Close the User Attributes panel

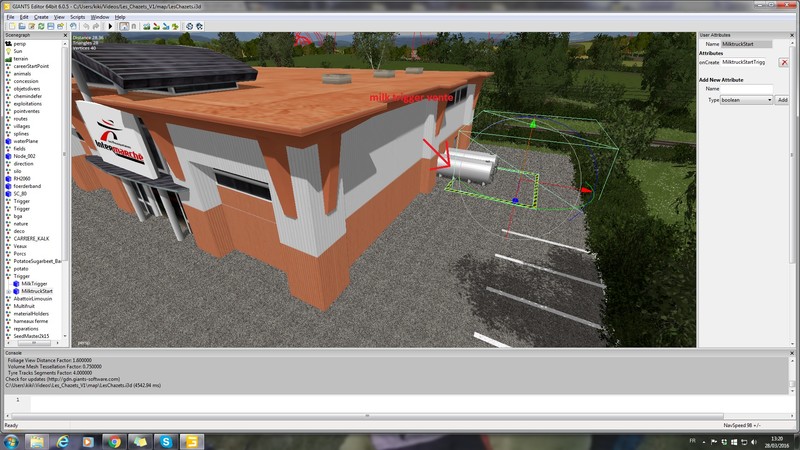(x=794, y=36)
